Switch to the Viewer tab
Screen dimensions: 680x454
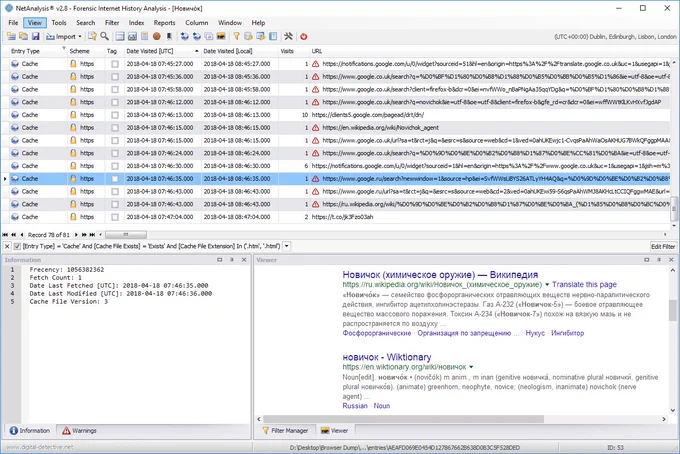coord(334,431)
